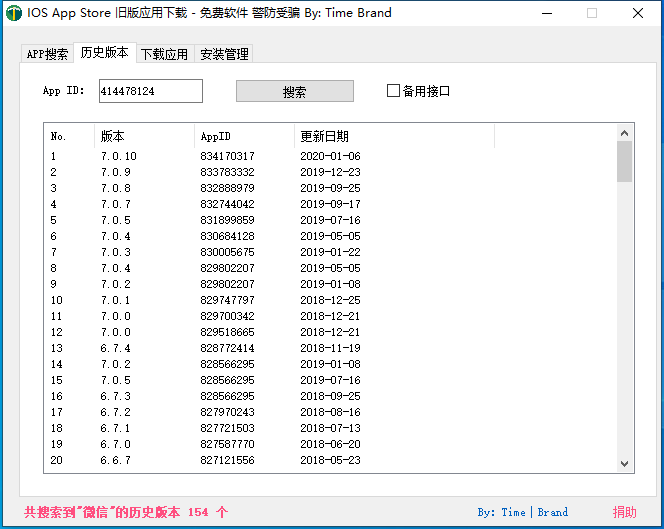Sort by the 版本 column header
The height and width of the screenshot is (529, 664).
click(144, 136)
